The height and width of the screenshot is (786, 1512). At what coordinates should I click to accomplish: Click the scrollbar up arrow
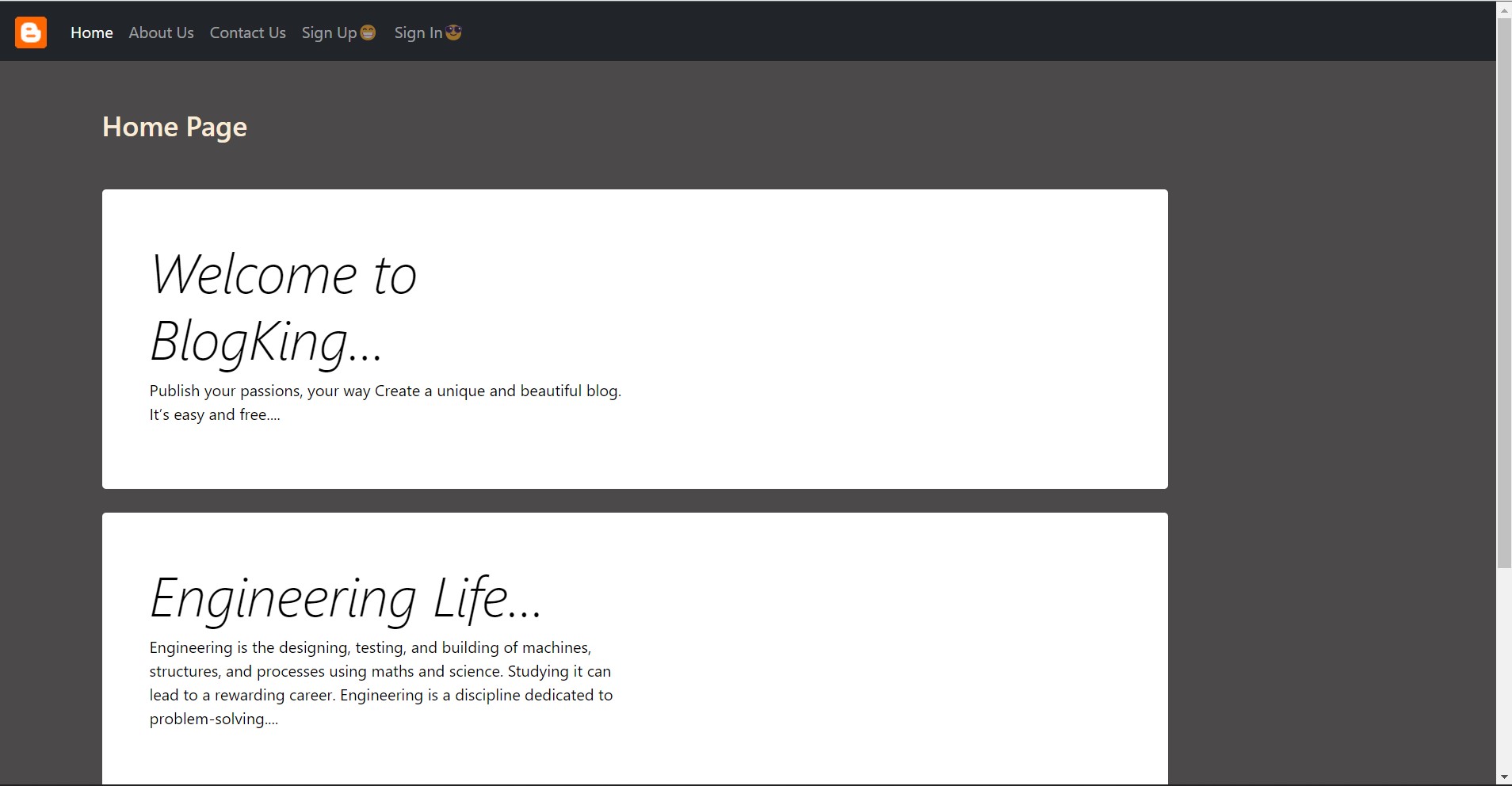[x=1503, y=9]
